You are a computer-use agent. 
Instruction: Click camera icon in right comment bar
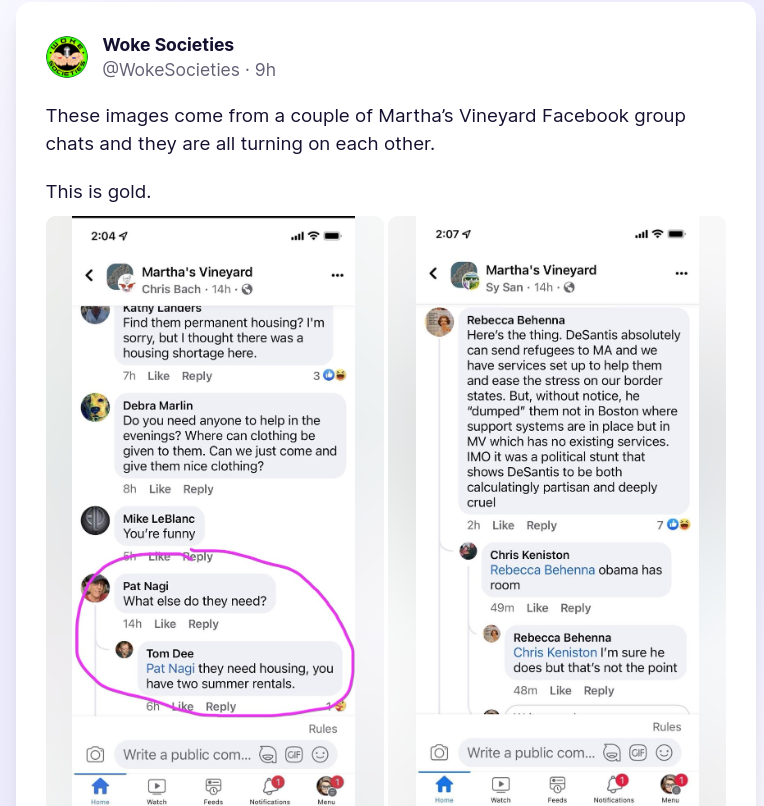(439, 753)
